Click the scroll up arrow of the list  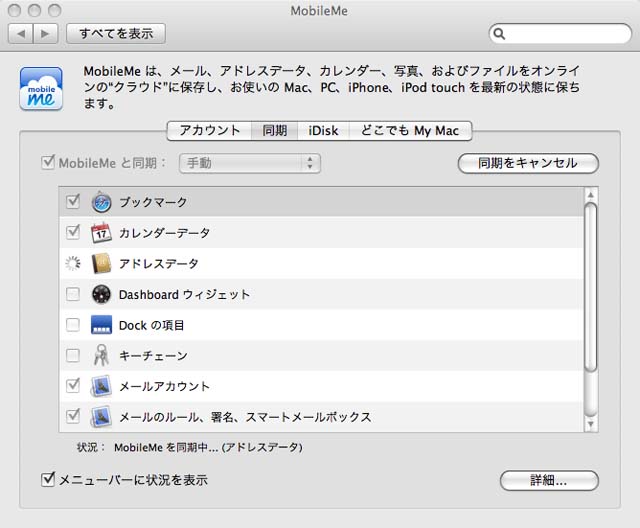click(591, 195)
